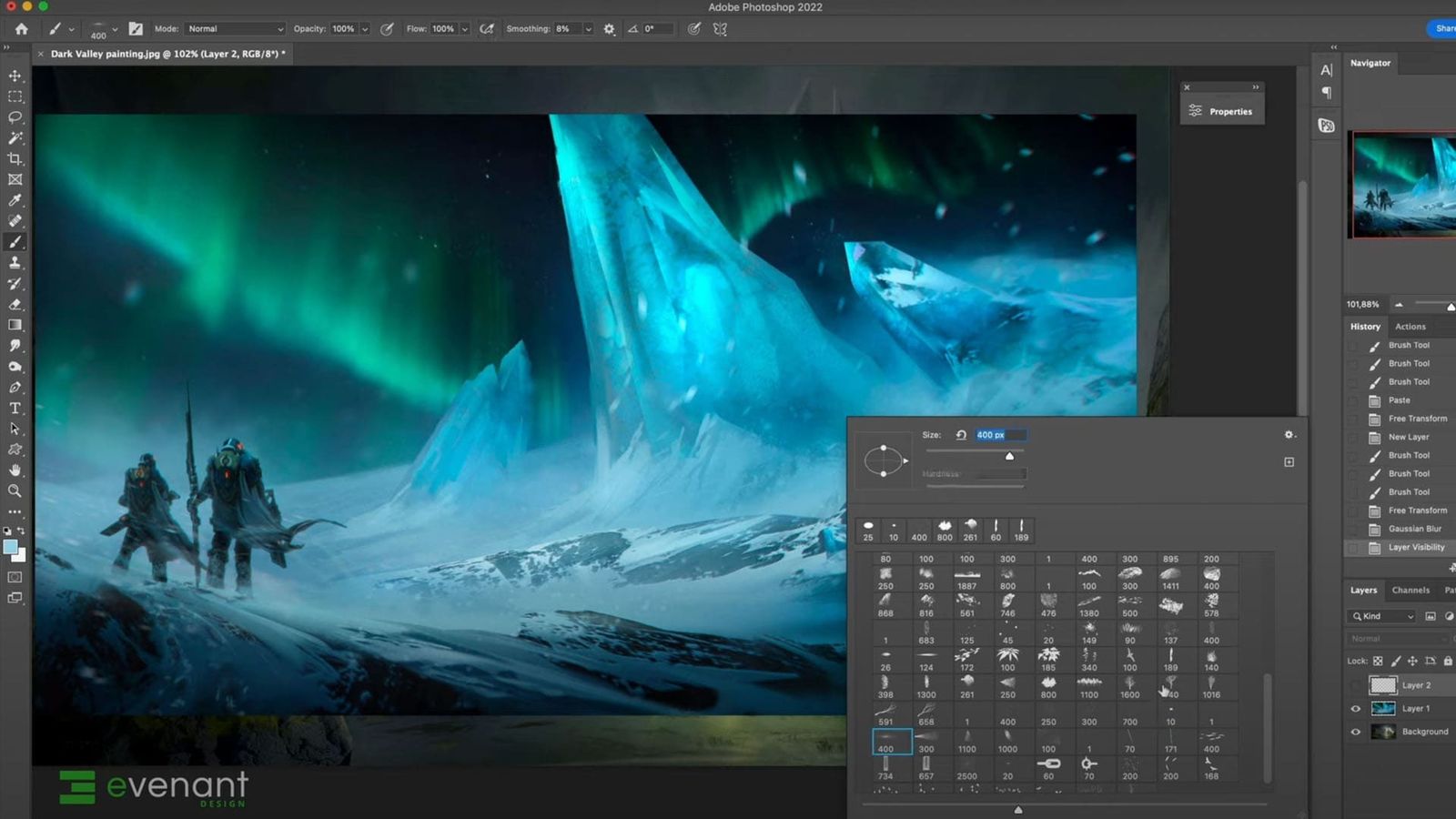
Task: Select the Brush tool in the toolbar
Action: tap(15, 242)
